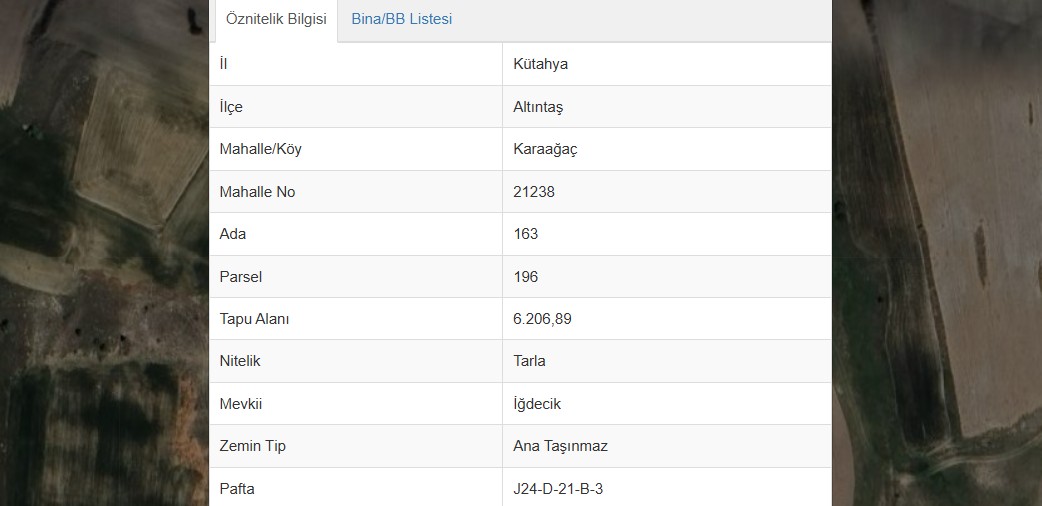
Task: Select the Karaağaç neighborhood value
Action: tap(545, 150)
